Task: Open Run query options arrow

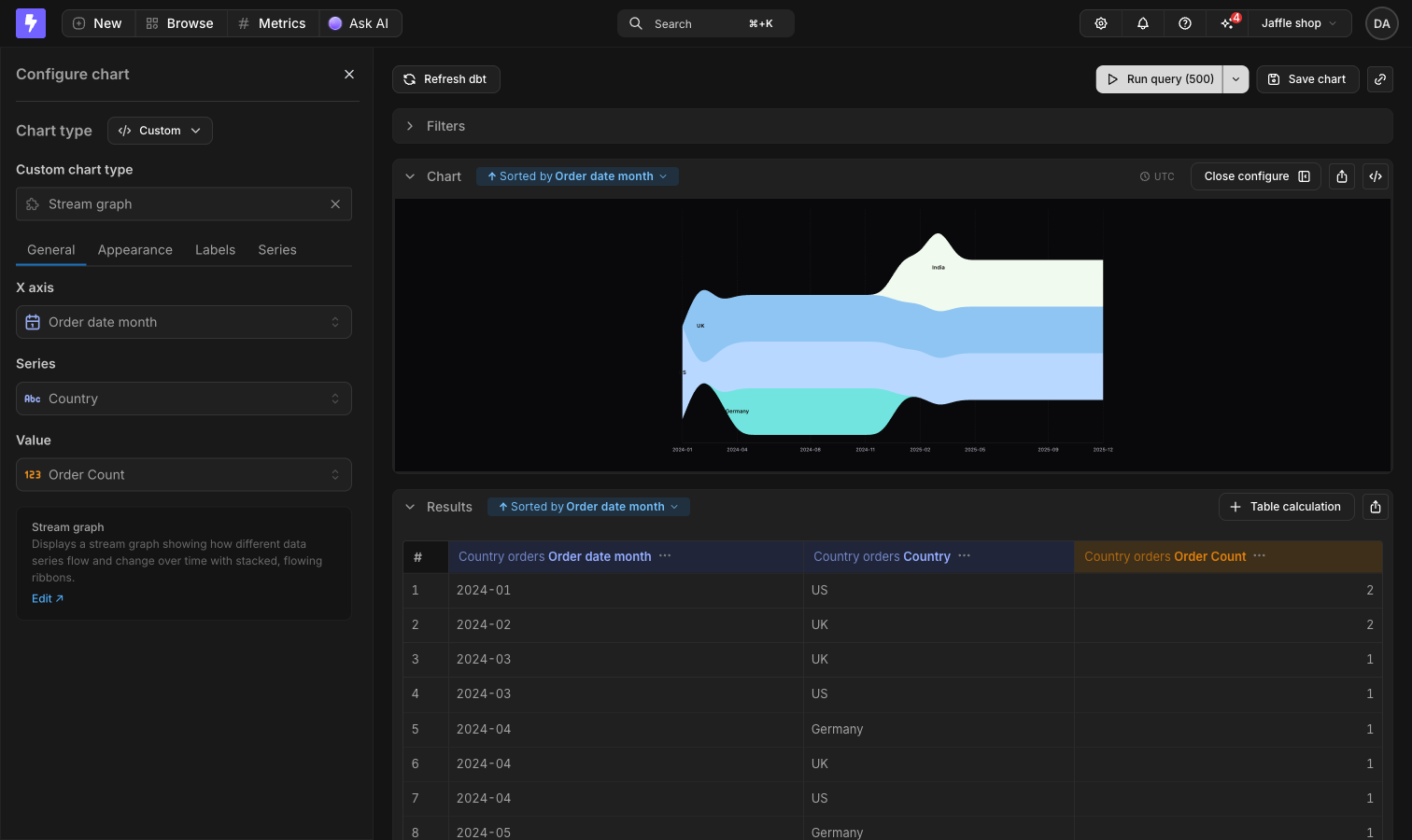Action: pos(1235,79)
